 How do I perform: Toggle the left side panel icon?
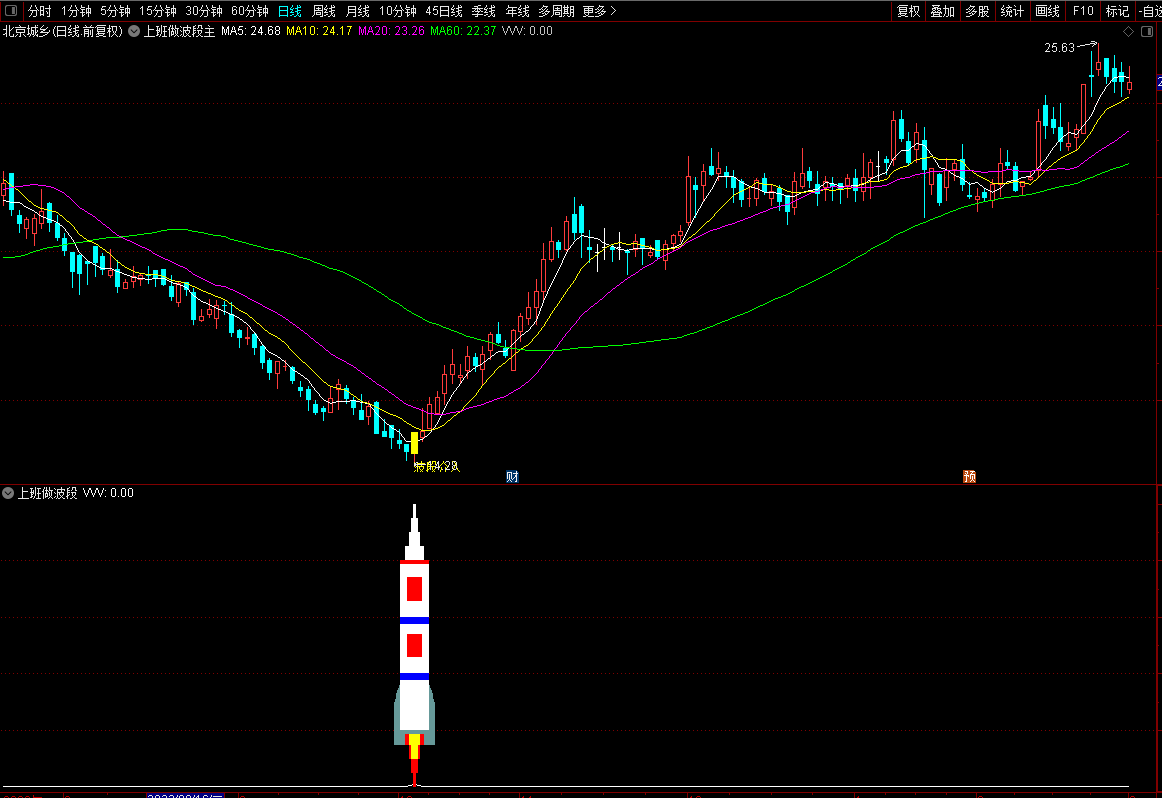point(11,10)
